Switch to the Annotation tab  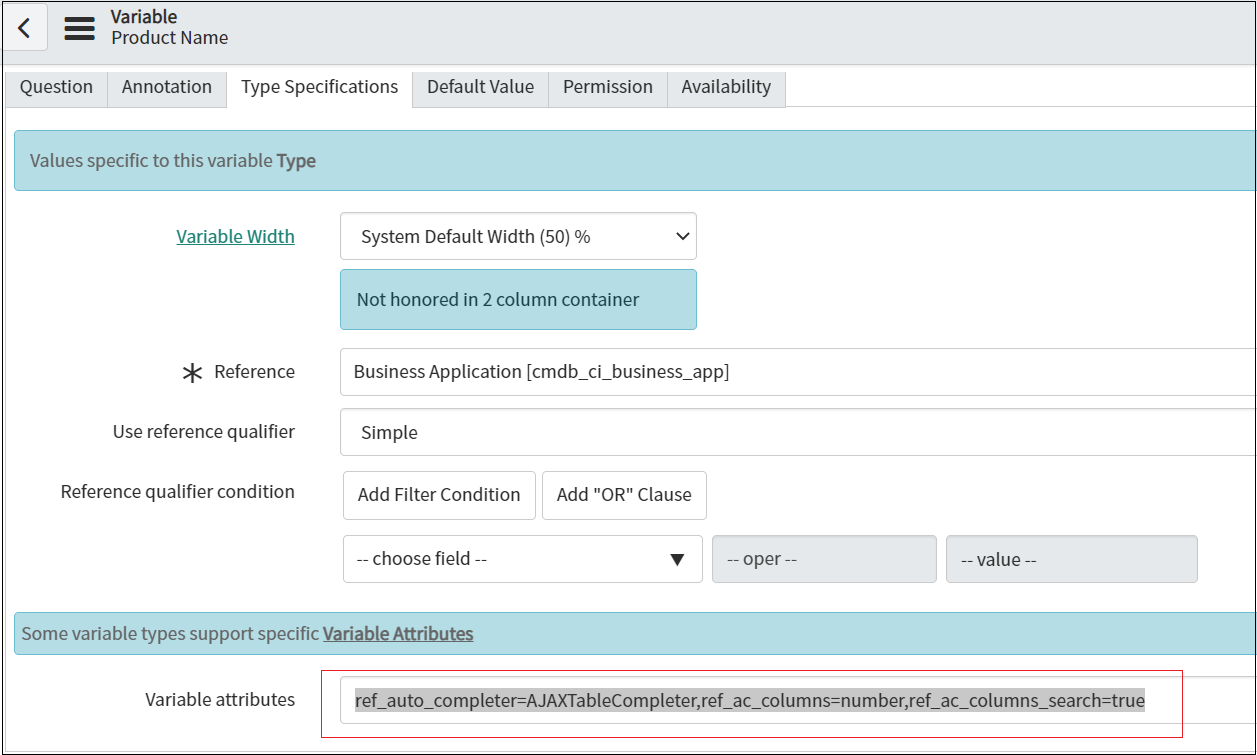pyautogui.click(x=166, y=87)
